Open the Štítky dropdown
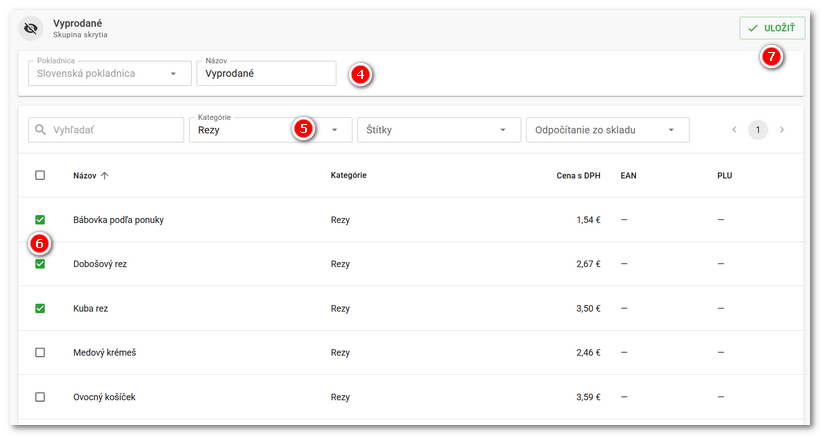 pos(439,130)
